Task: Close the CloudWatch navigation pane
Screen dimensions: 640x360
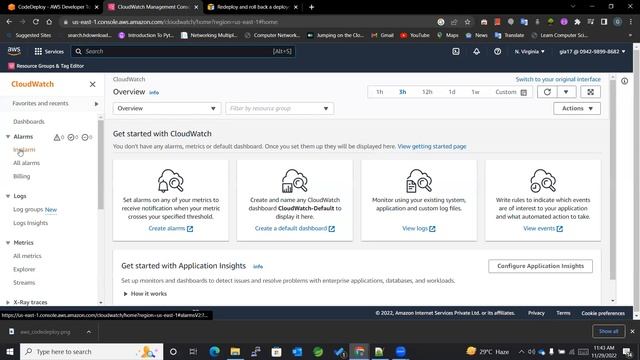Action: point(92,84)
